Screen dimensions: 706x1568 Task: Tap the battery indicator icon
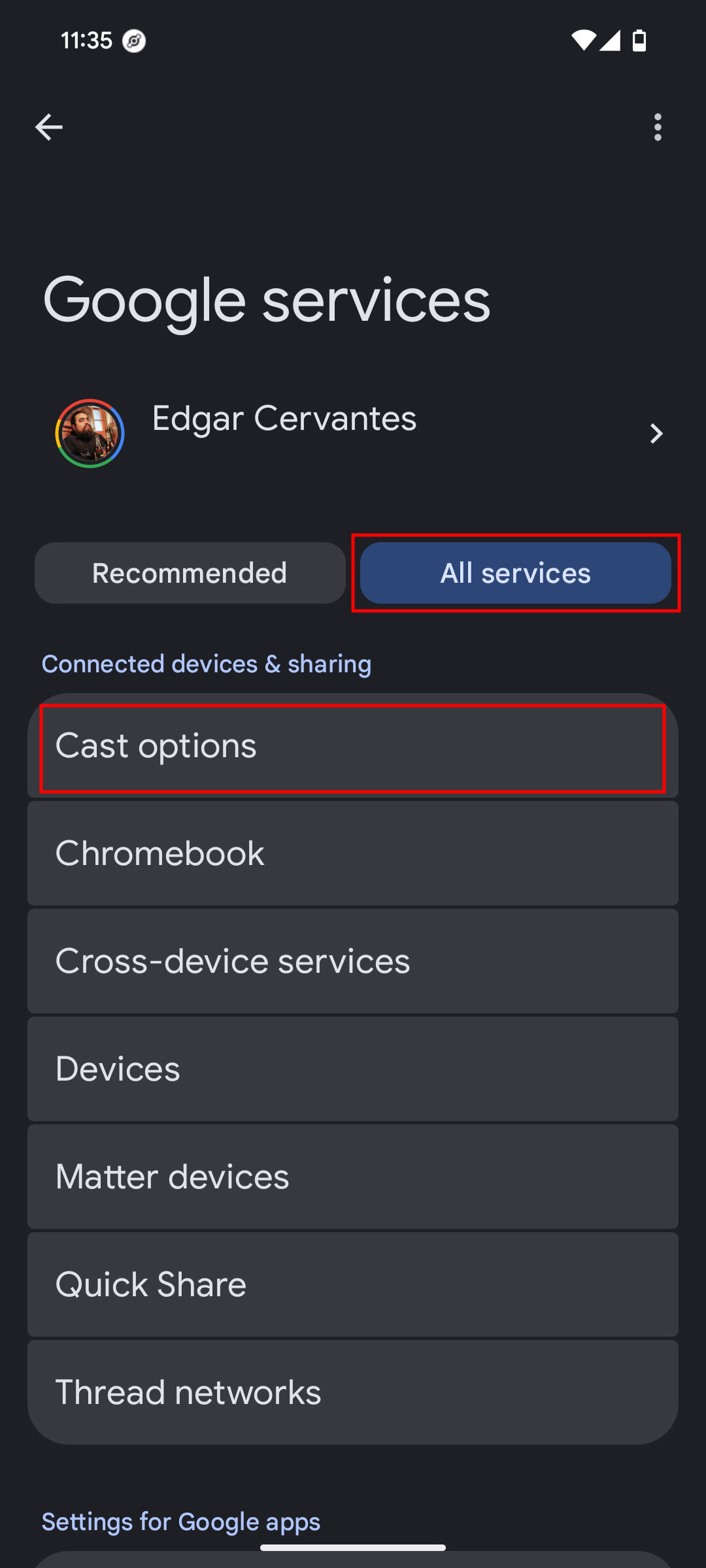coord(637,41)
